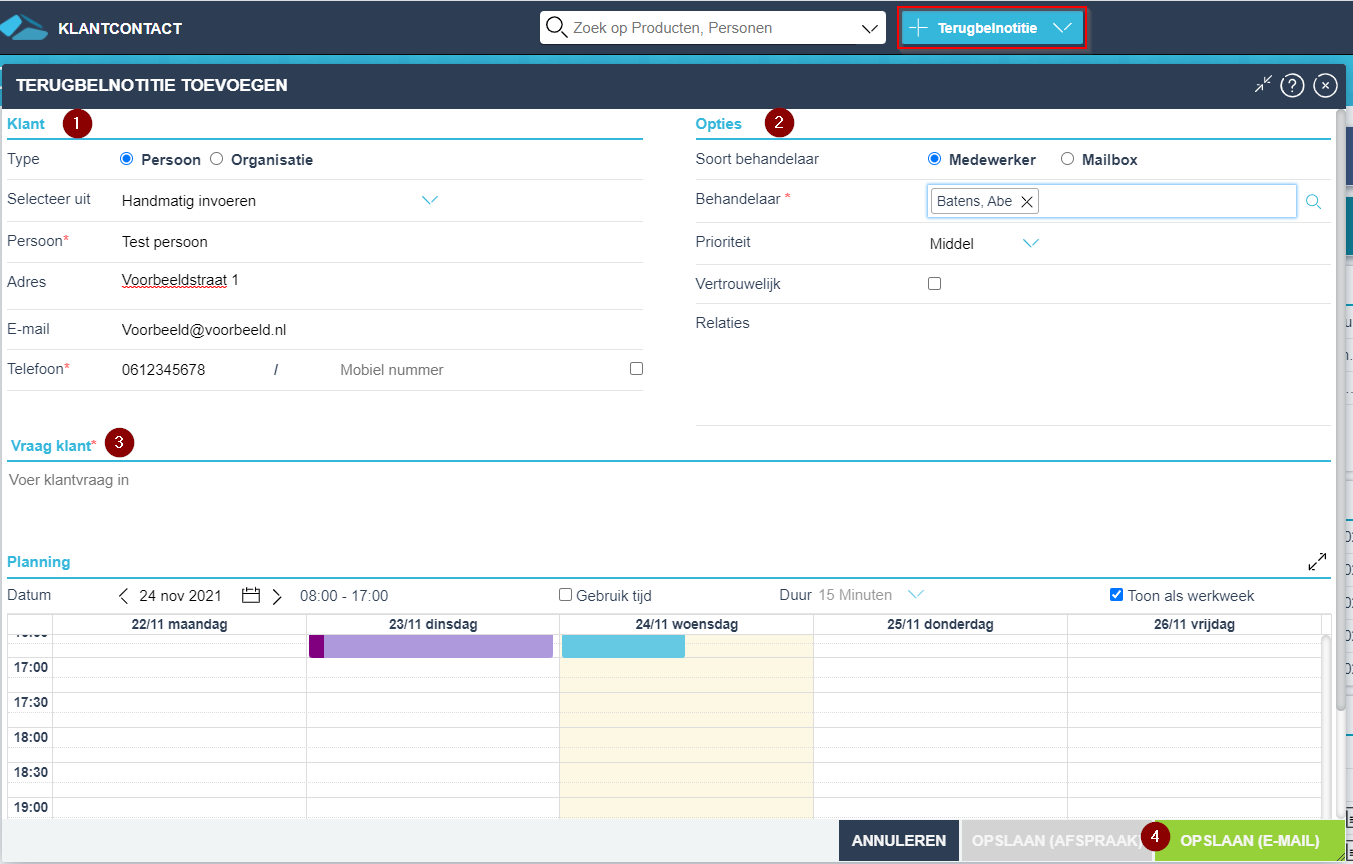Click the help question mark icon
1353x864 pixels.
tap(1292, 86)
